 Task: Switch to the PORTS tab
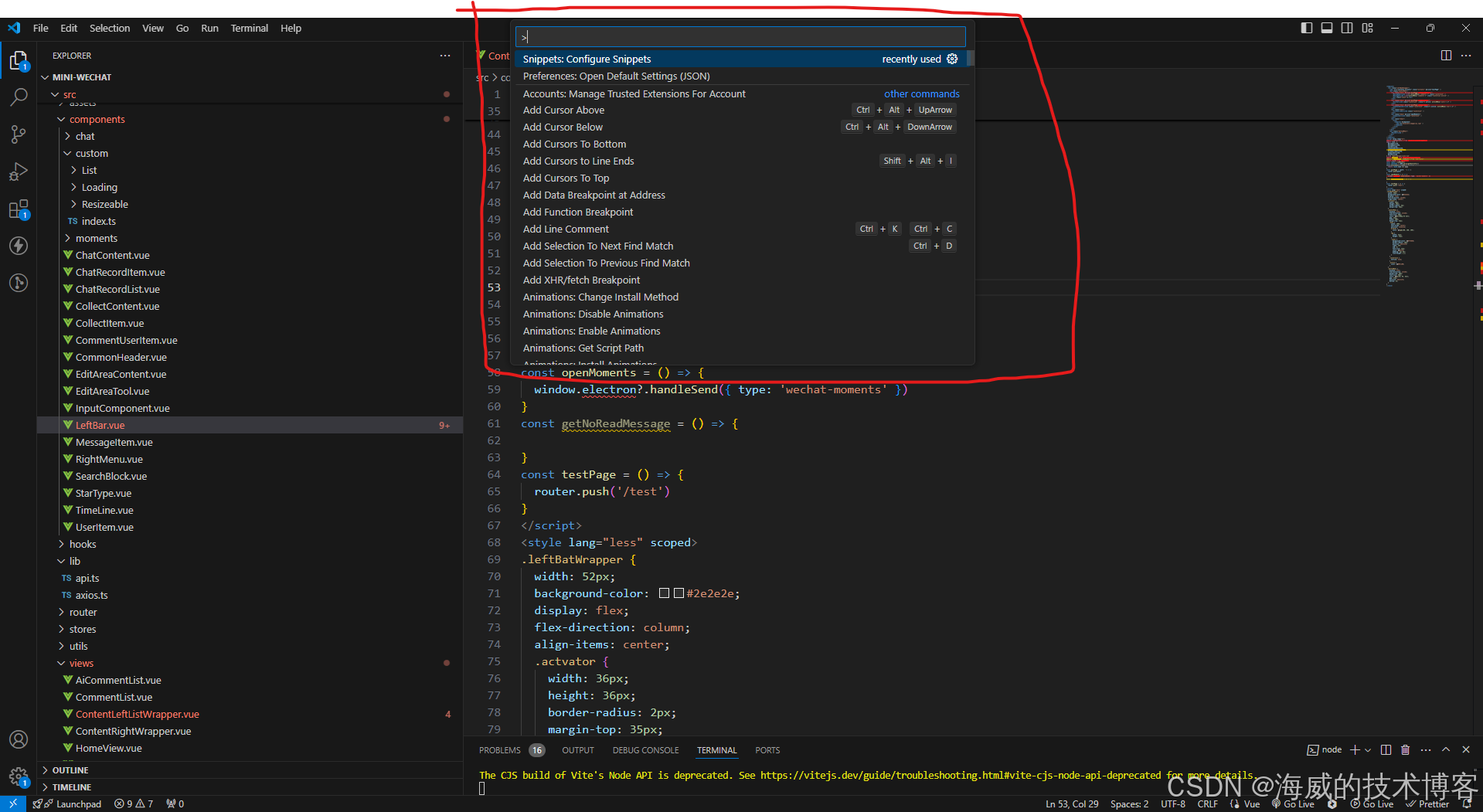(x=767, y=750)
